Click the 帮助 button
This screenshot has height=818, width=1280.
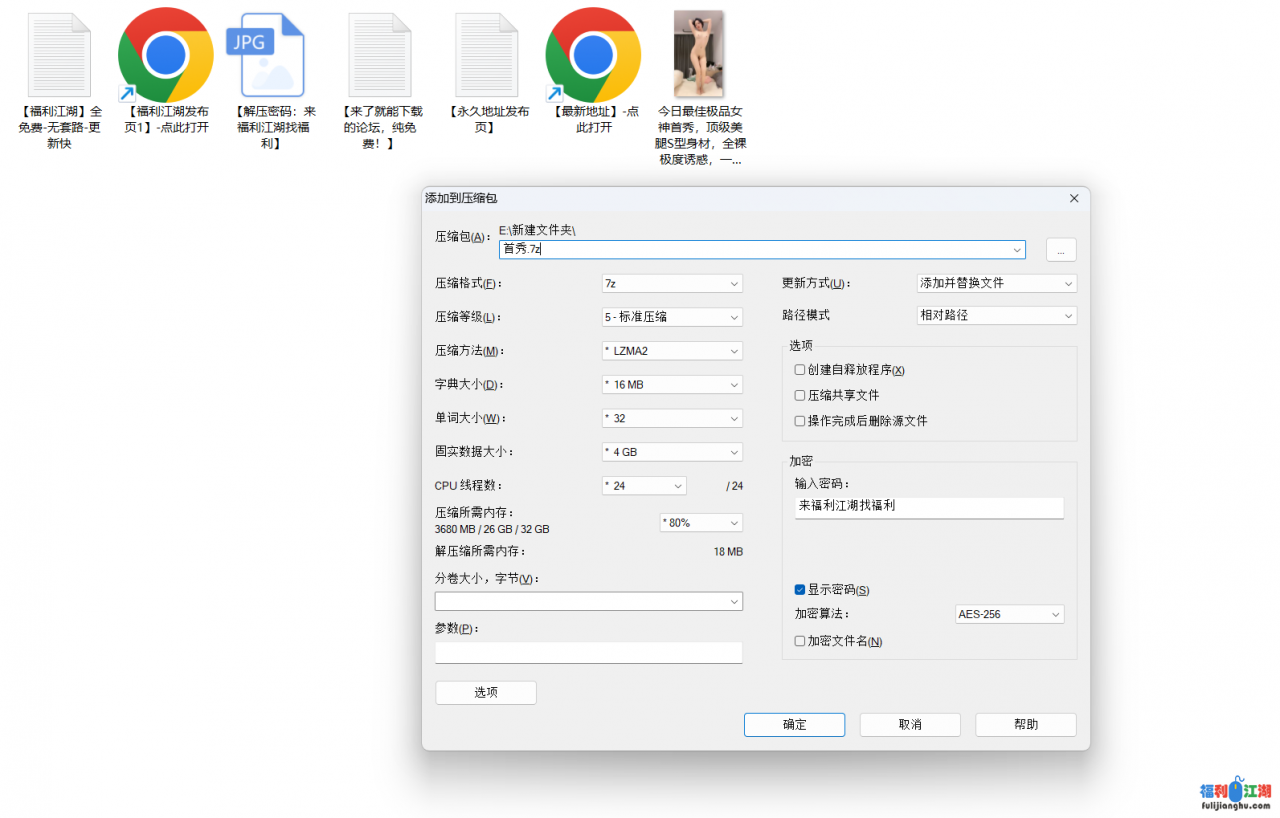[1025, 724]
